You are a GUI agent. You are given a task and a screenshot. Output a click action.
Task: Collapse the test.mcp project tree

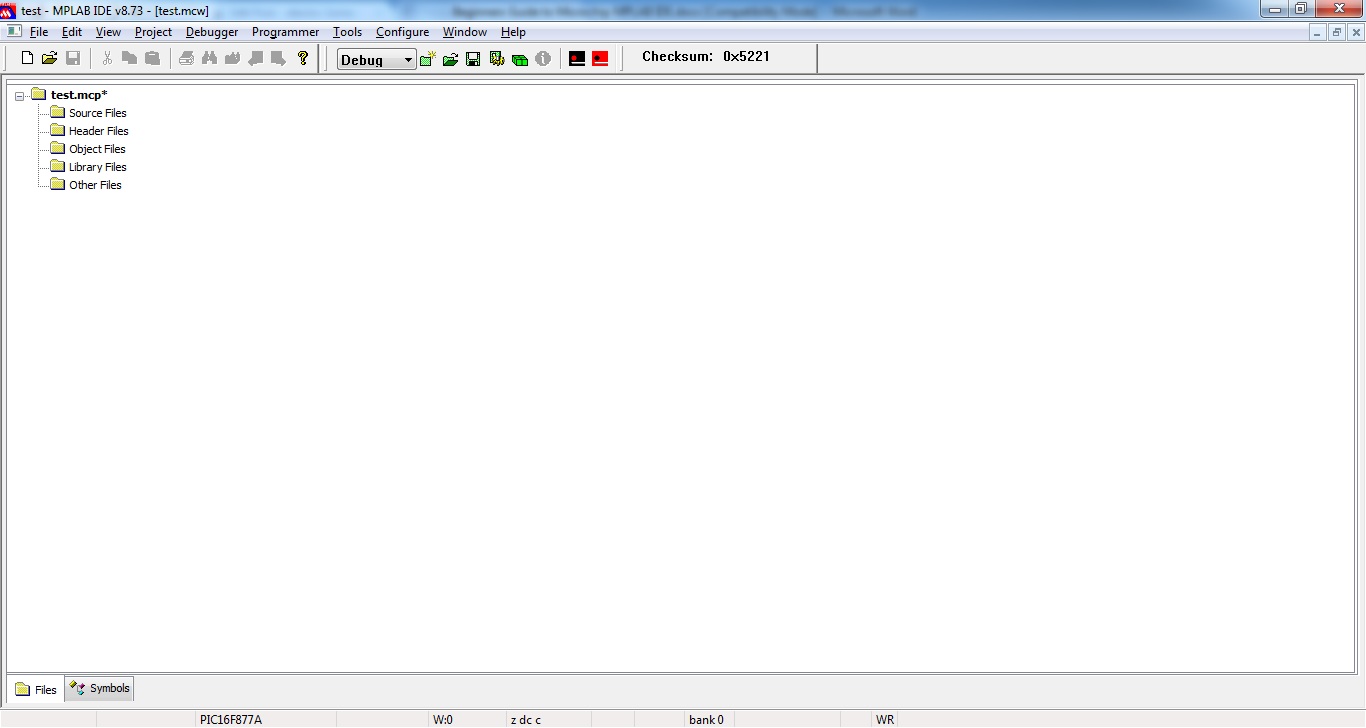(x=20, y=96)
